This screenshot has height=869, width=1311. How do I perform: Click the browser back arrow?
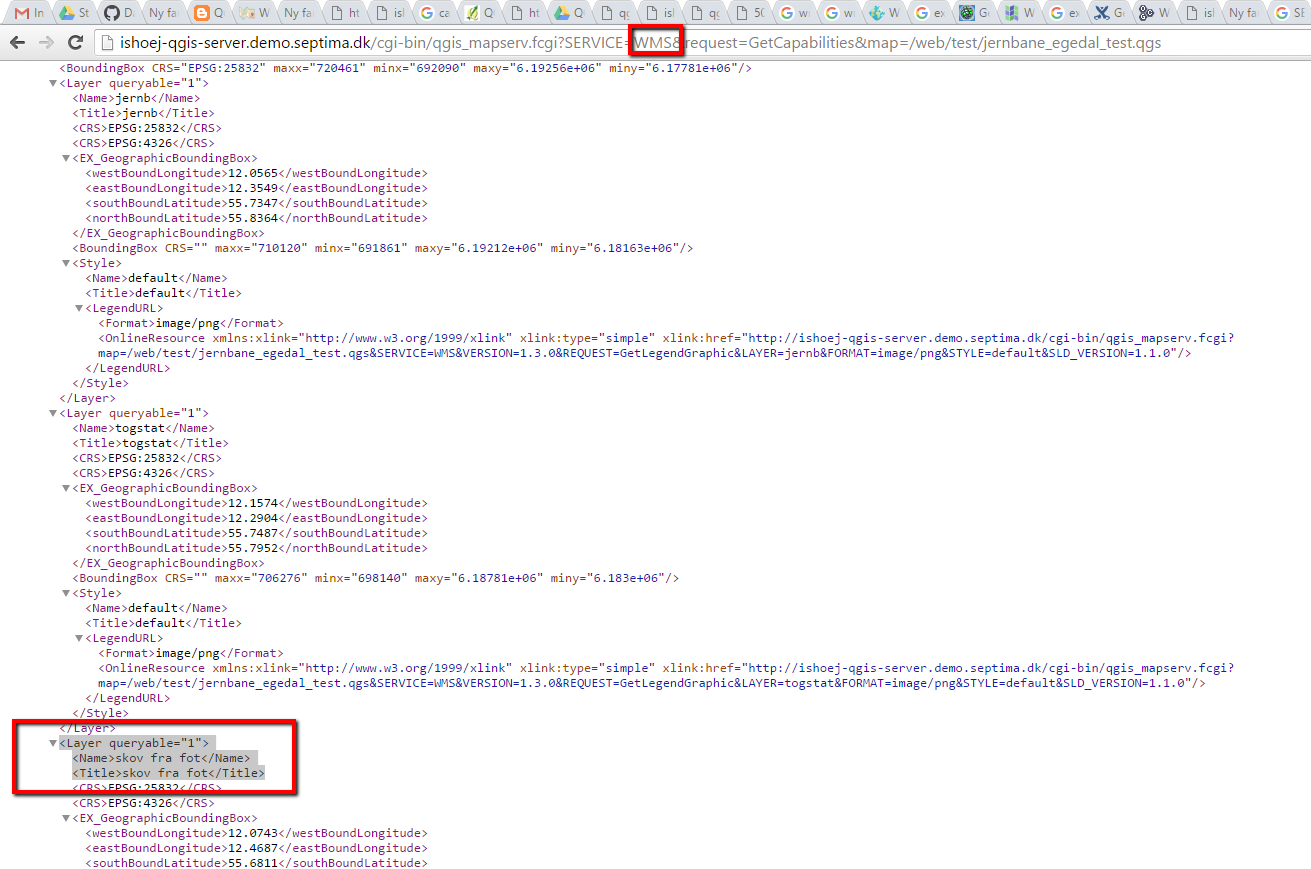point(17,43)
